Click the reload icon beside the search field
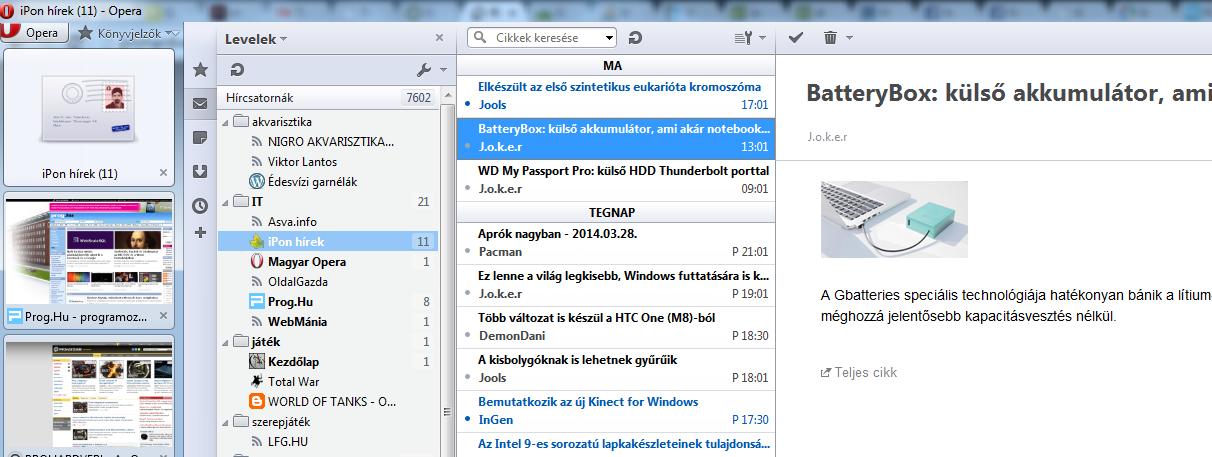The height and width of the screenshot is (457, 1212). tap(635, 38)
